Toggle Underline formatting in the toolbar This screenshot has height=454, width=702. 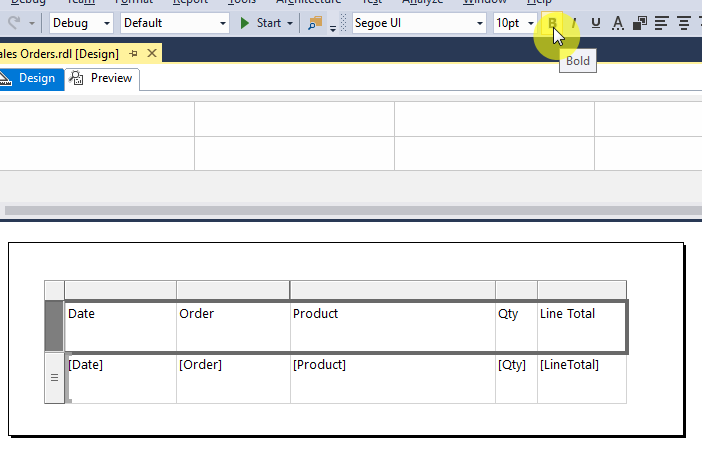click(596, 23)
